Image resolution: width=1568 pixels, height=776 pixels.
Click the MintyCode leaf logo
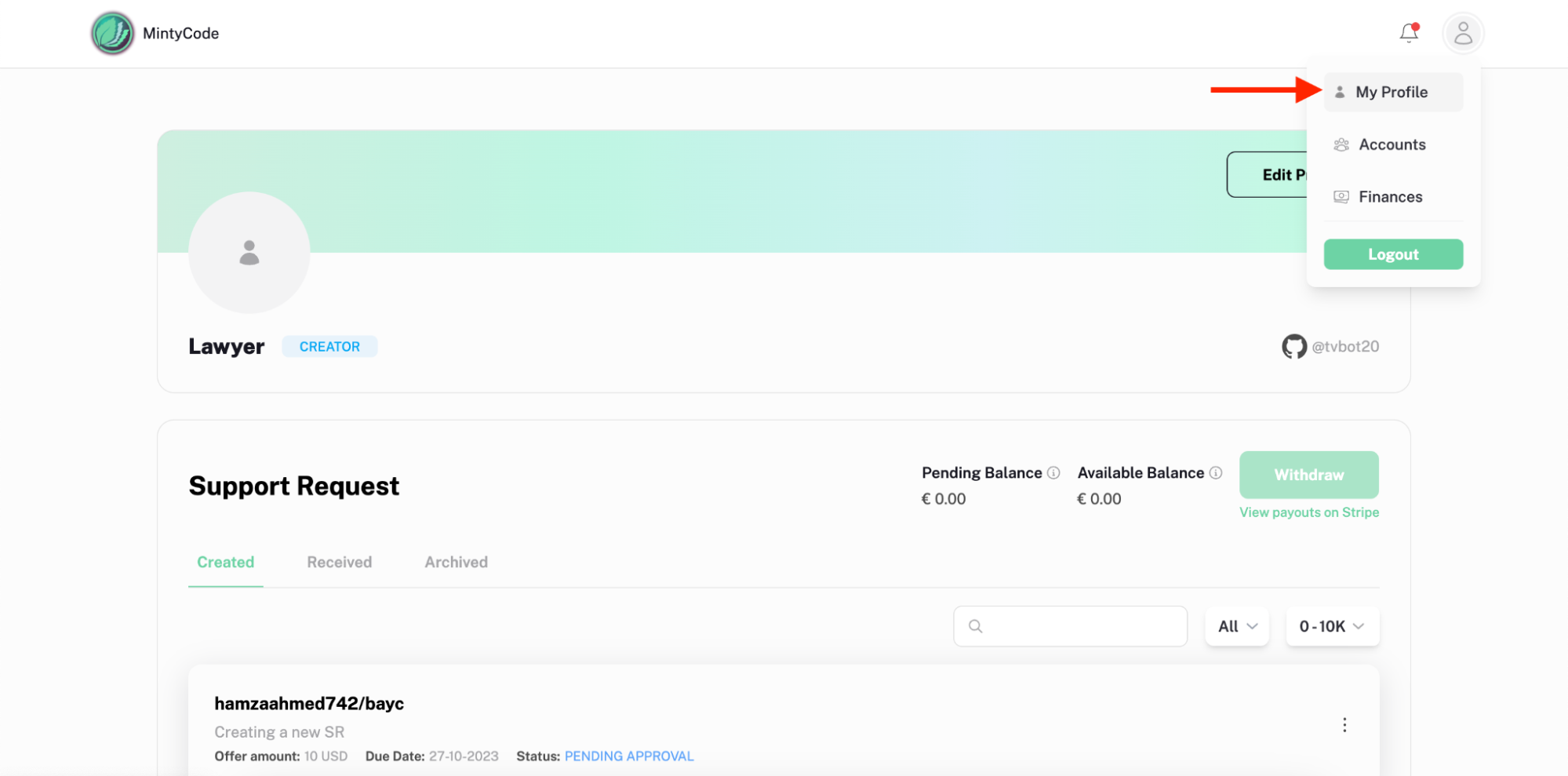tap(112, 33)
